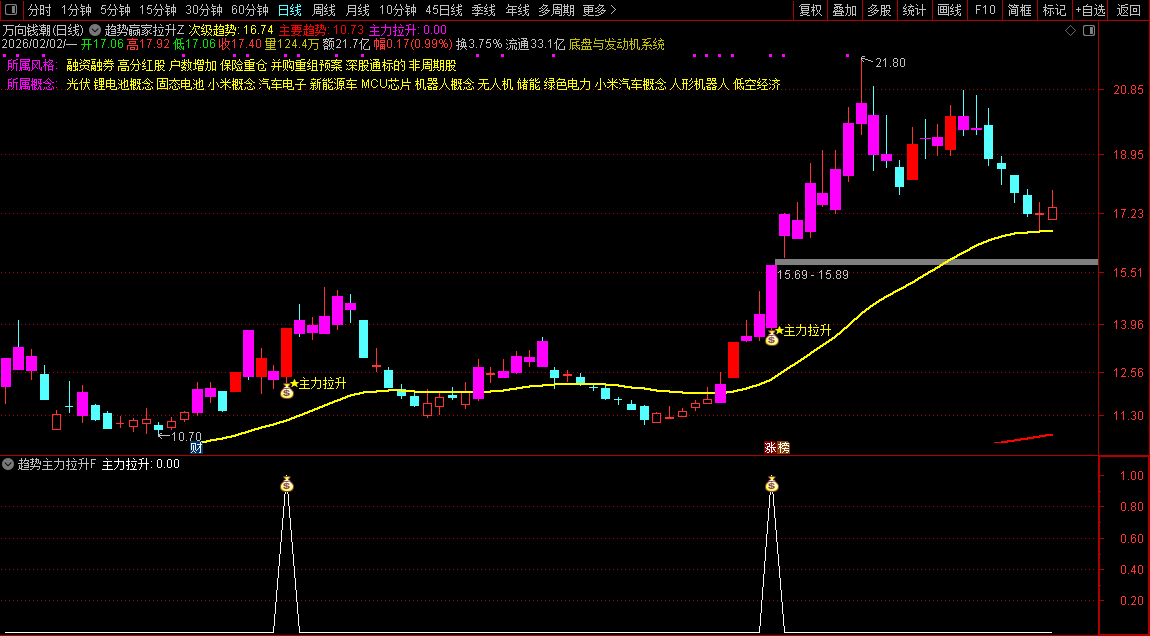Click the 统计 statistics button

tap(914, 10)
